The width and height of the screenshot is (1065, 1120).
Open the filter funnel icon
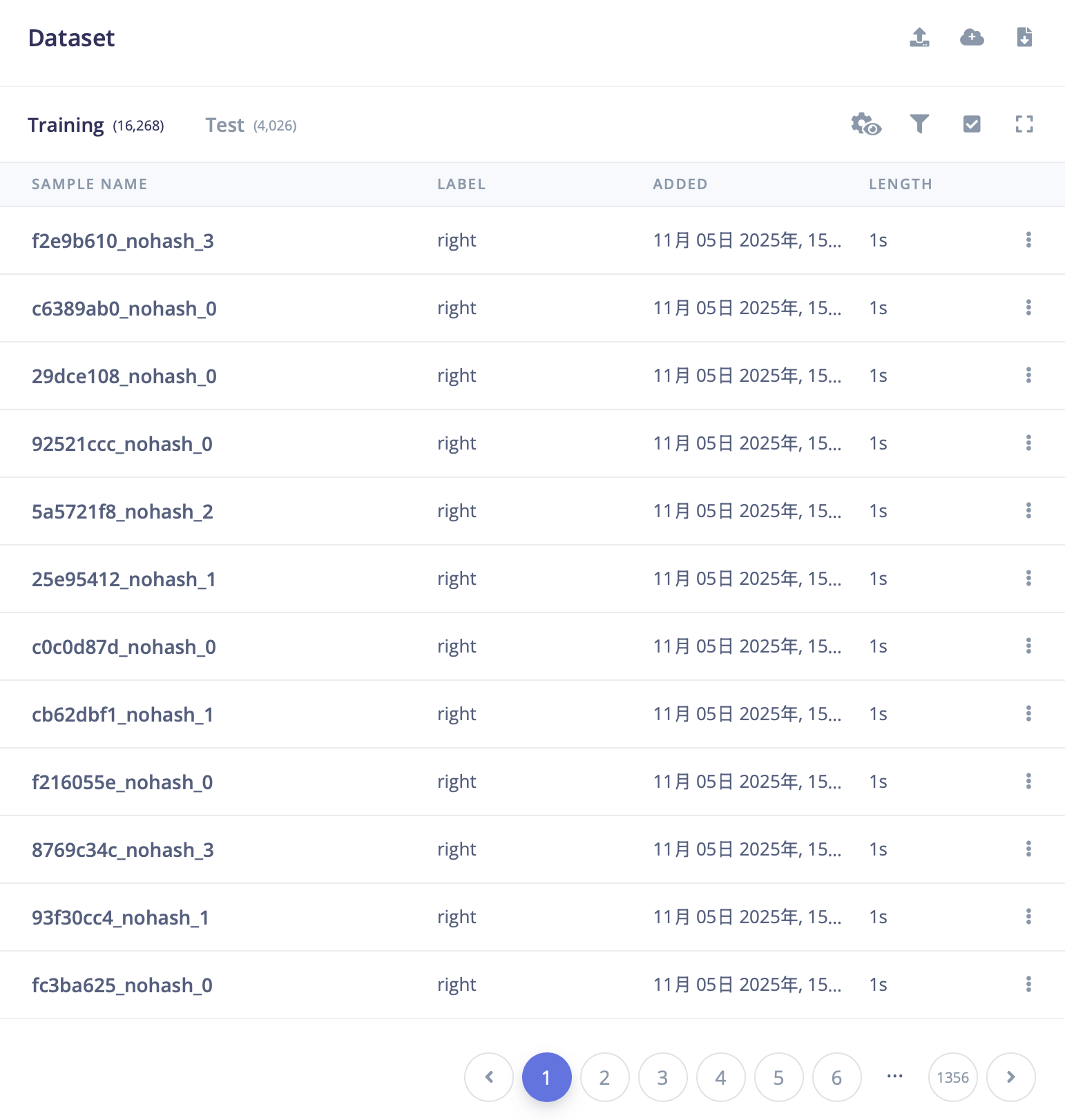click(919, 124)
